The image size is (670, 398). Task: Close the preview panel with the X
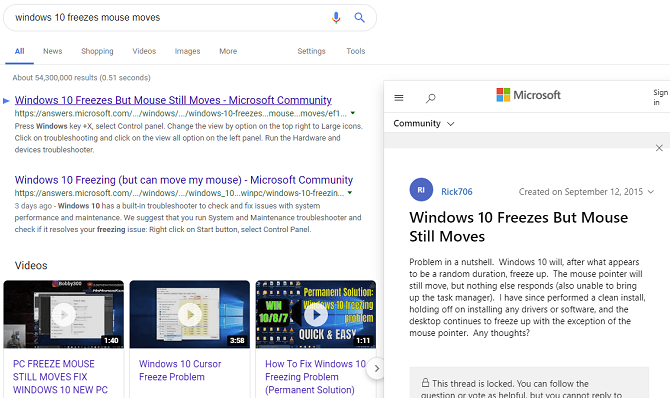[659, 148]
